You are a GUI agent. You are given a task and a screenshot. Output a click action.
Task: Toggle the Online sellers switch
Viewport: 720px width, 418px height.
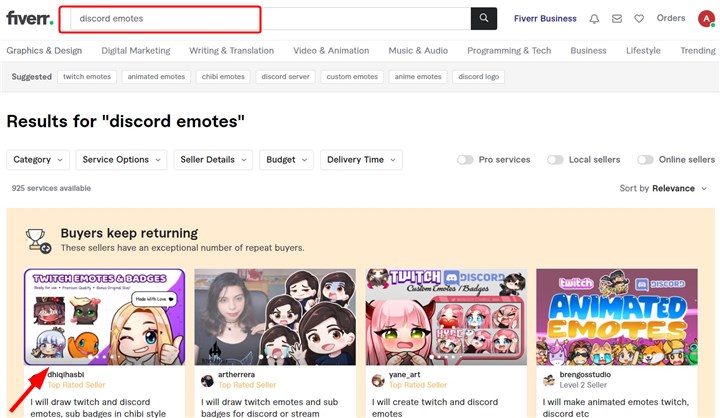coord(645,160)
